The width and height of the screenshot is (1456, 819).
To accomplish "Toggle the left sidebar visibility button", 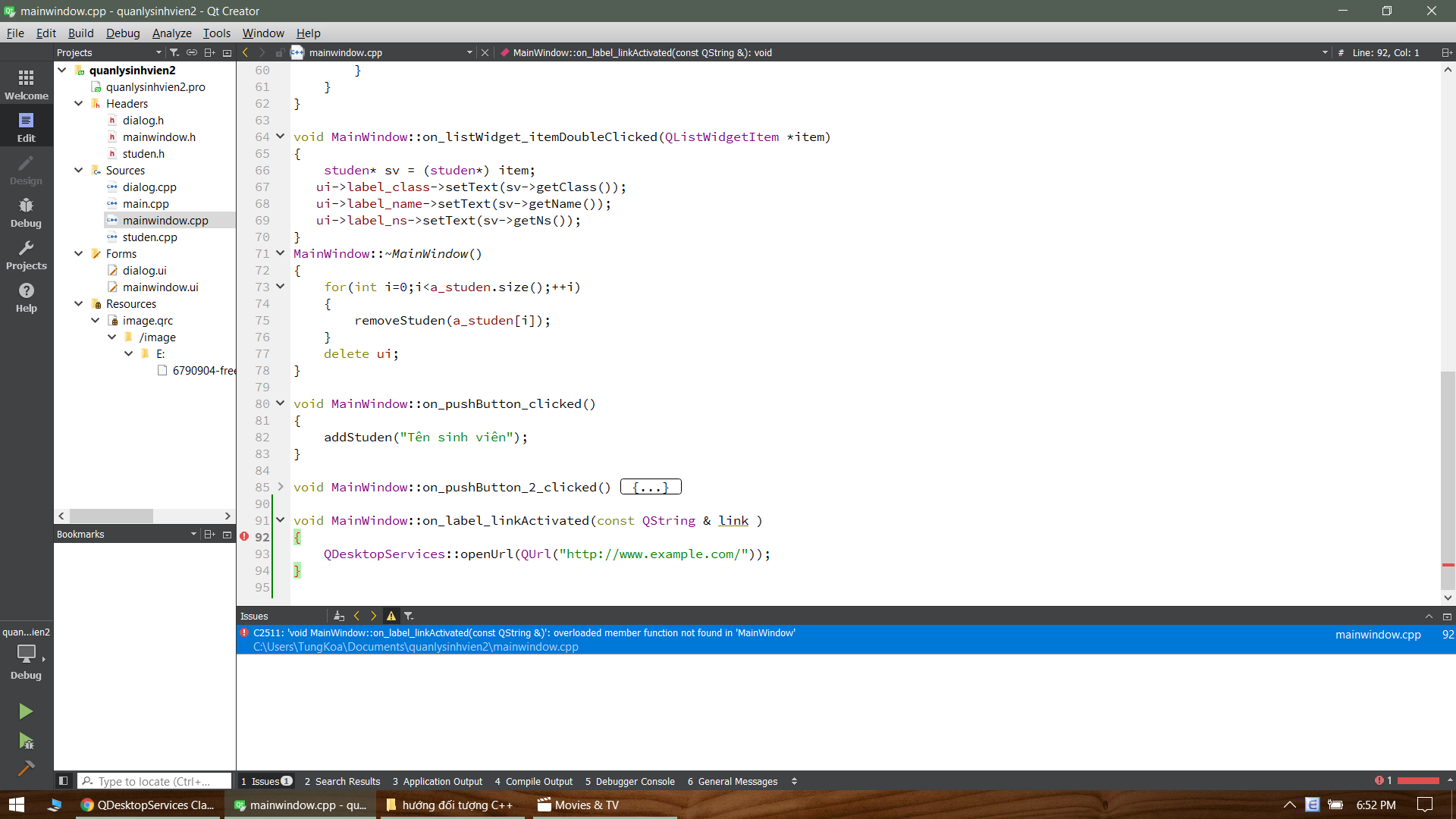I will pos(64,780).
